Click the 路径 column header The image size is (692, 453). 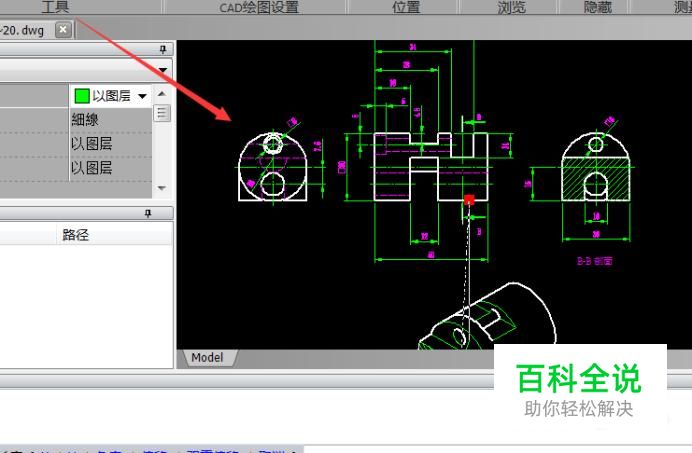(75, 234)
